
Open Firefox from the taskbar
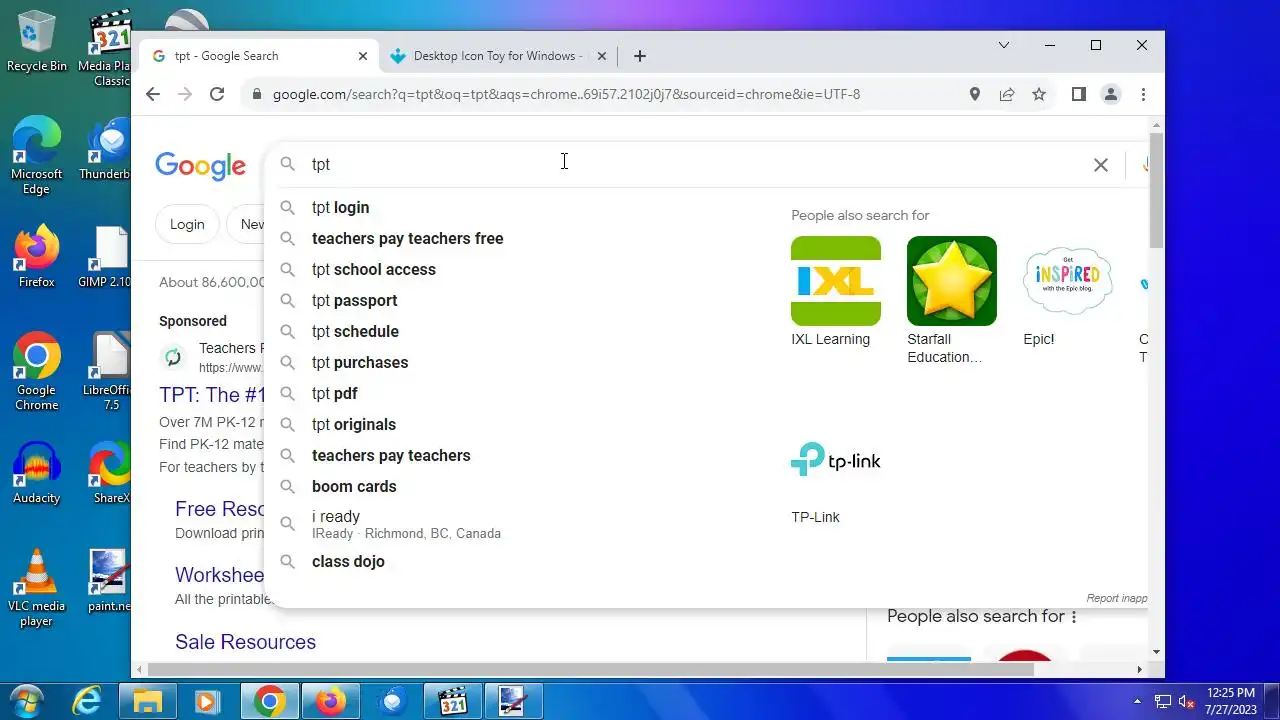pos(331,701)
